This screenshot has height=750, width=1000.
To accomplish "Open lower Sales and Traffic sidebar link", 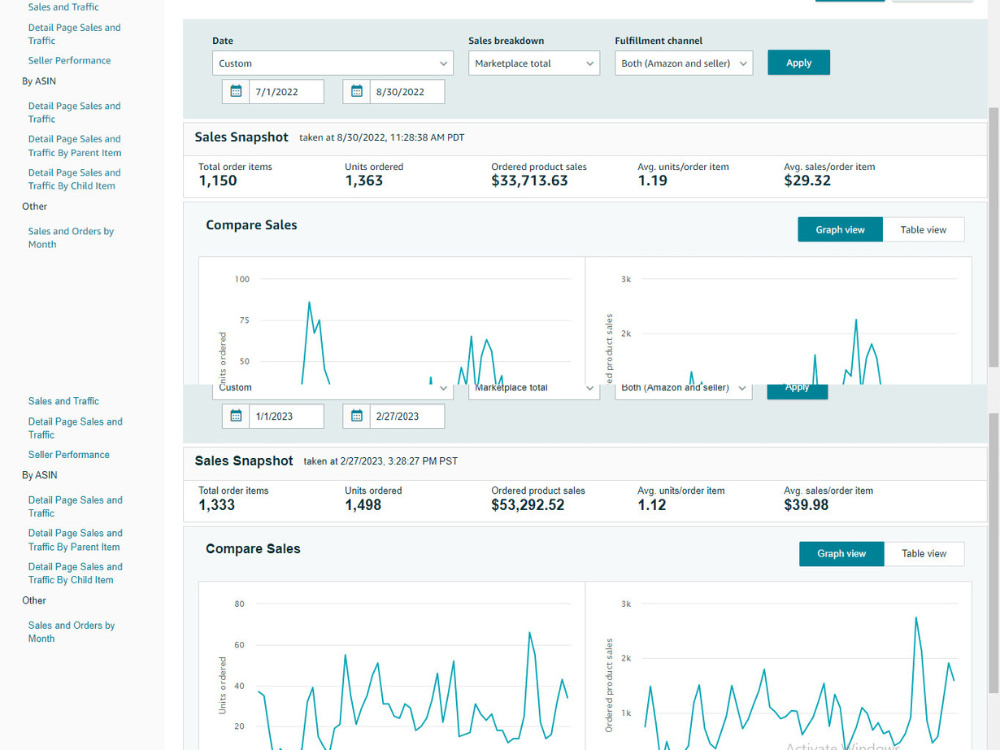I will [63, 401].
